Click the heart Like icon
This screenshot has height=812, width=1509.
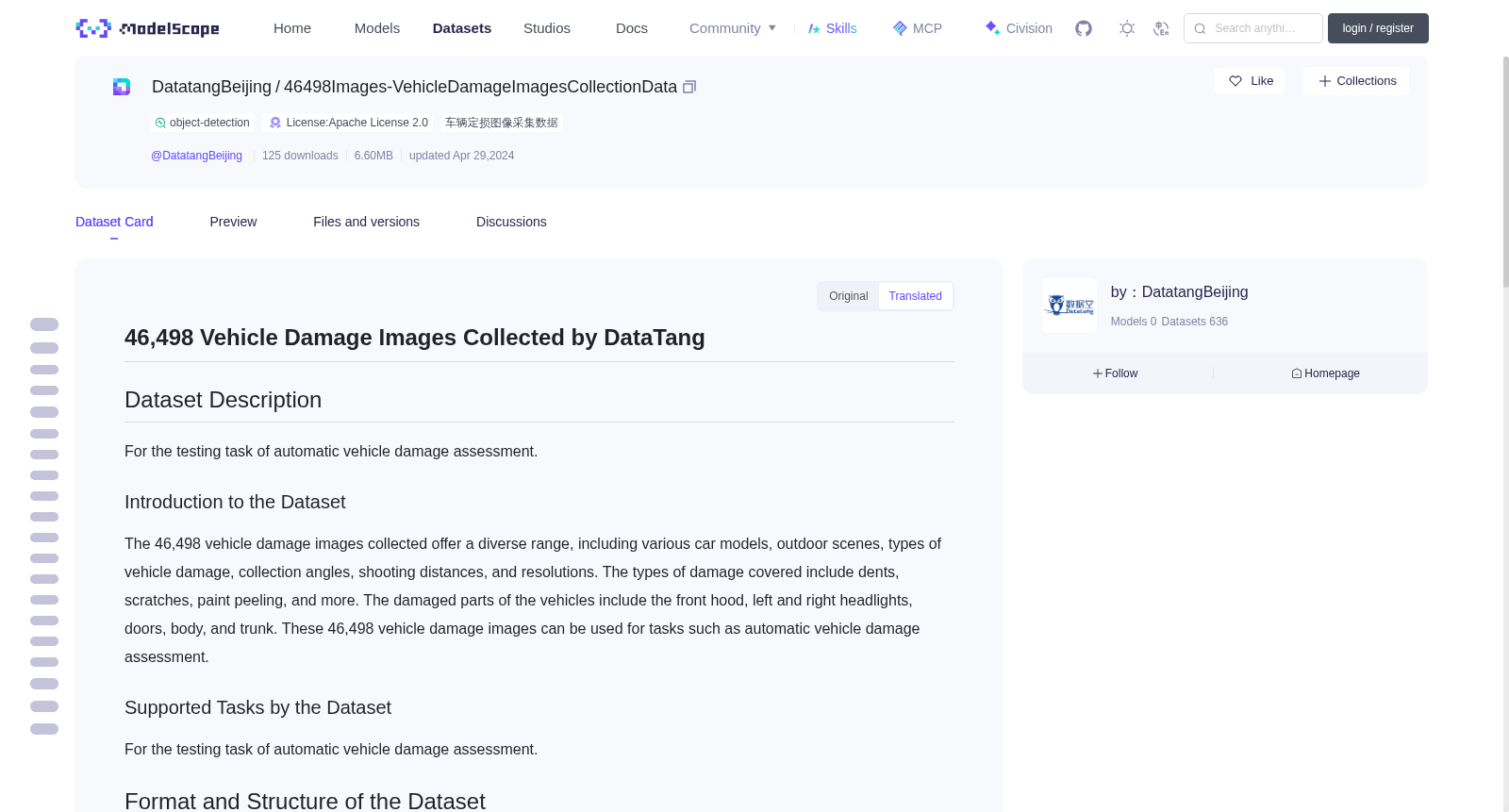[1235, 81]
